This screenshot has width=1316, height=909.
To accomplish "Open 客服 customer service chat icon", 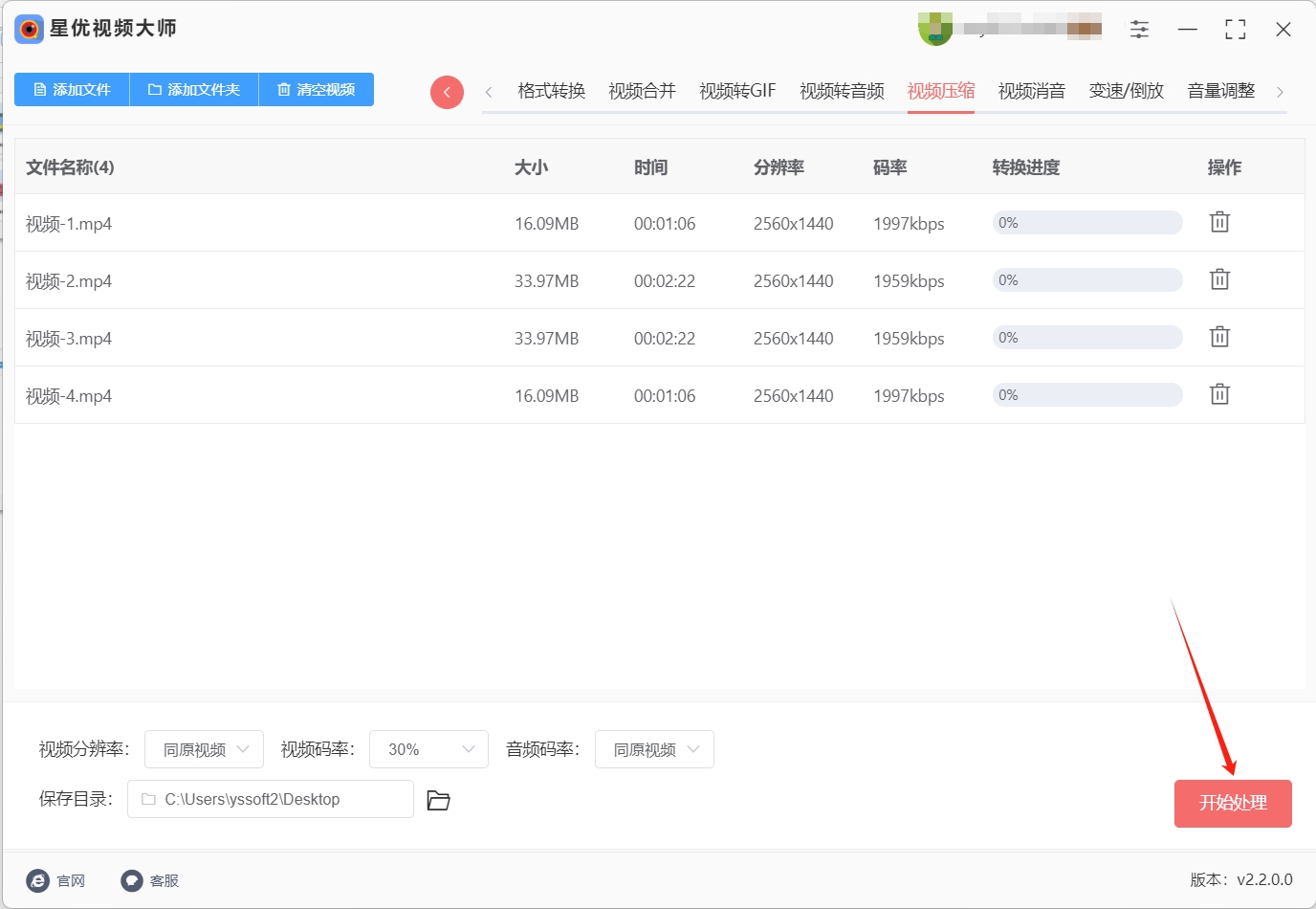I will pyautogui.click(x=132, y=880).
